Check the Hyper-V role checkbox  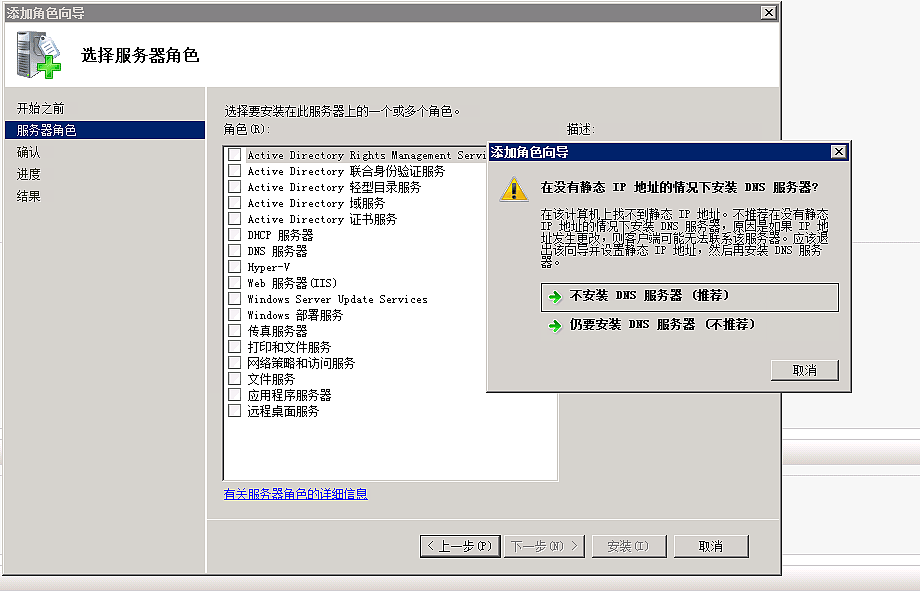[x=234, y=267]
